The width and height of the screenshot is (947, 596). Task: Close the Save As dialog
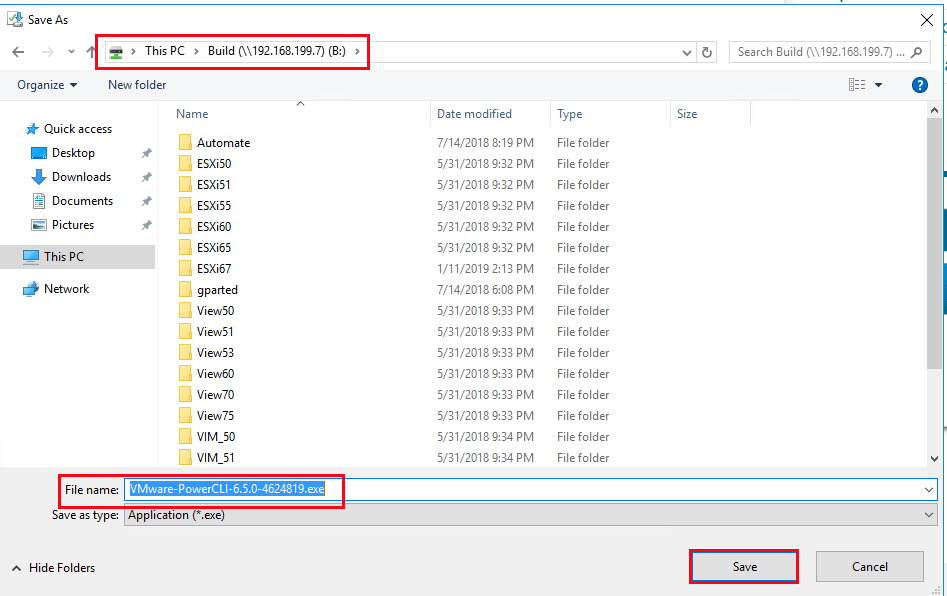[926, 20]
